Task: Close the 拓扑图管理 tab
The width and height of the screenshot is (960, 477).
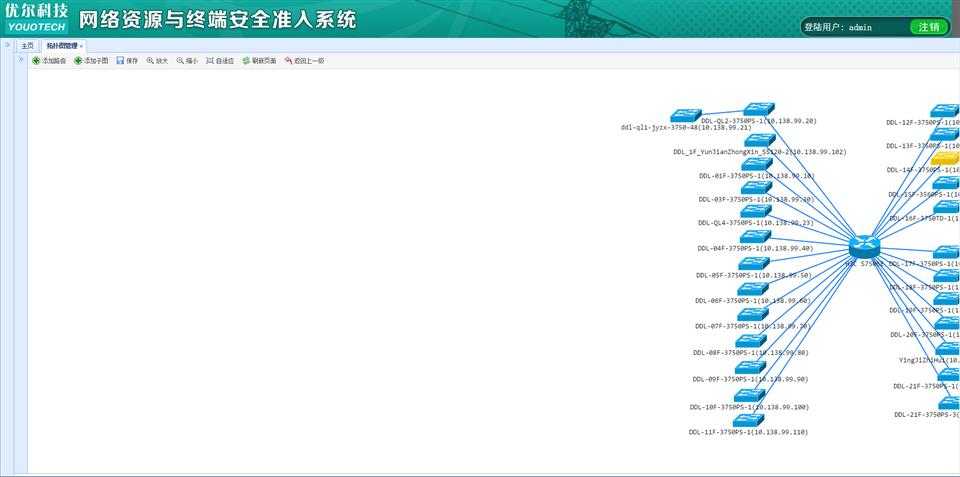Action: coord(81,47)
